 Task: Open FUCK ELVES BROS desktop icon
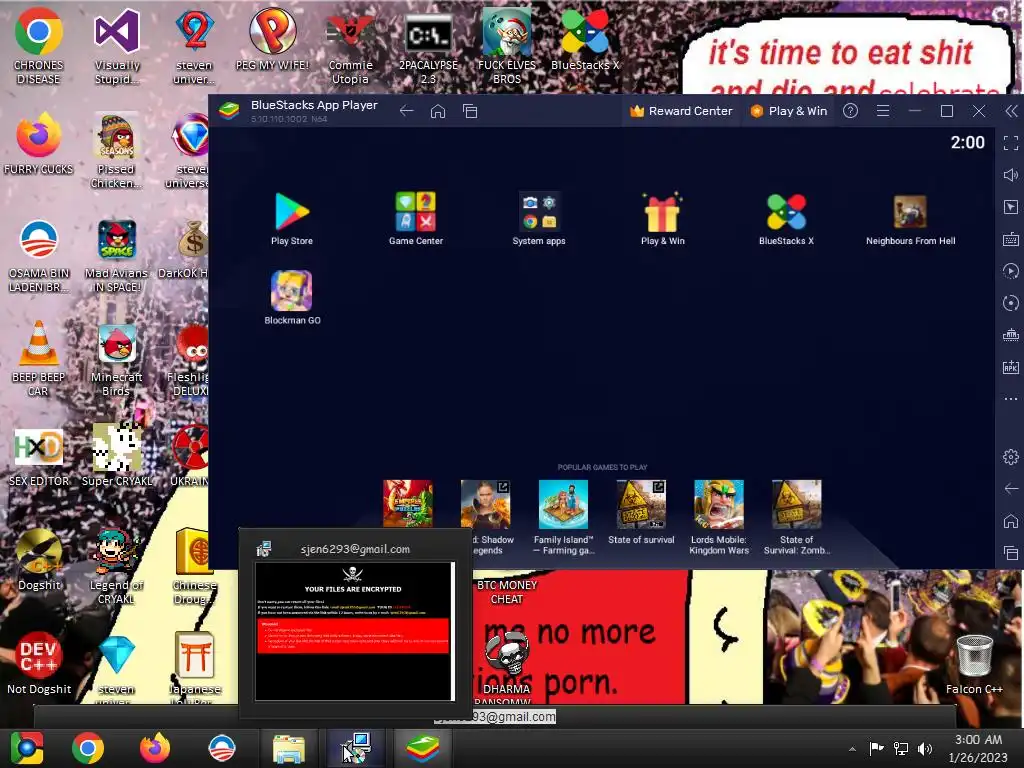[507, 46]
